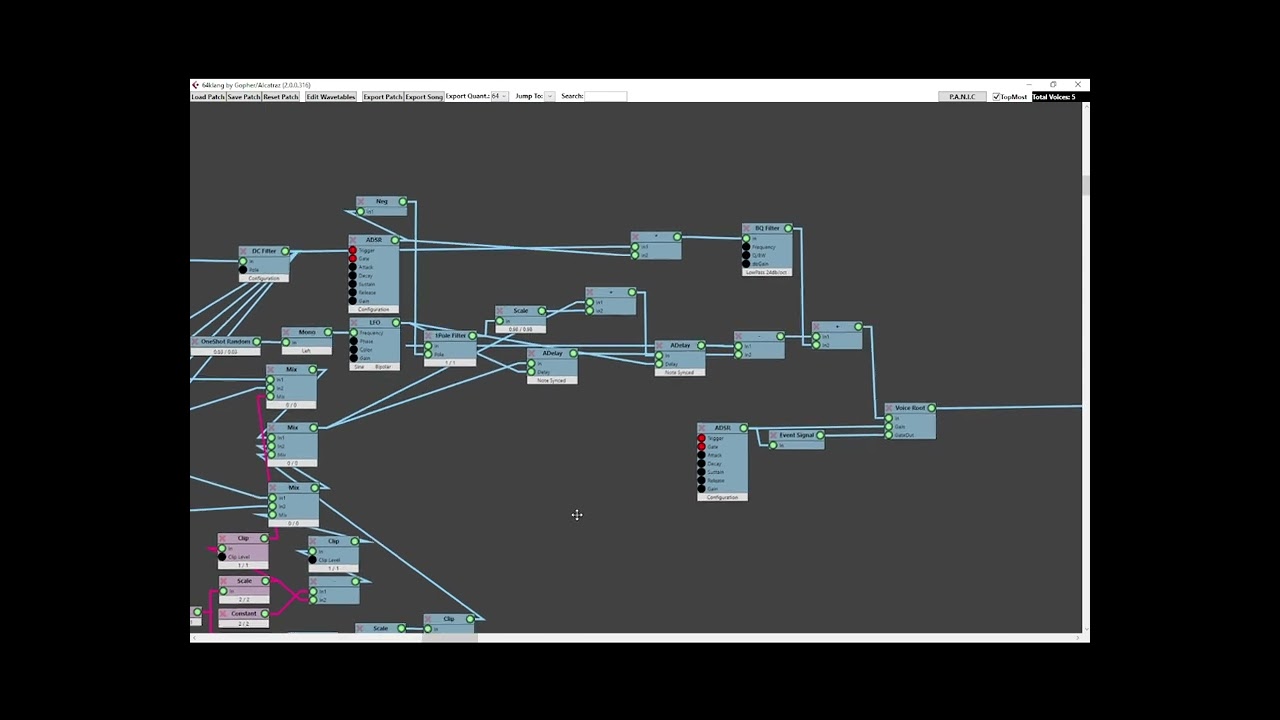This screenshot has height=720, width=1280.
Task: Click the X icon on DC Filter node
Action: [244, 252]
